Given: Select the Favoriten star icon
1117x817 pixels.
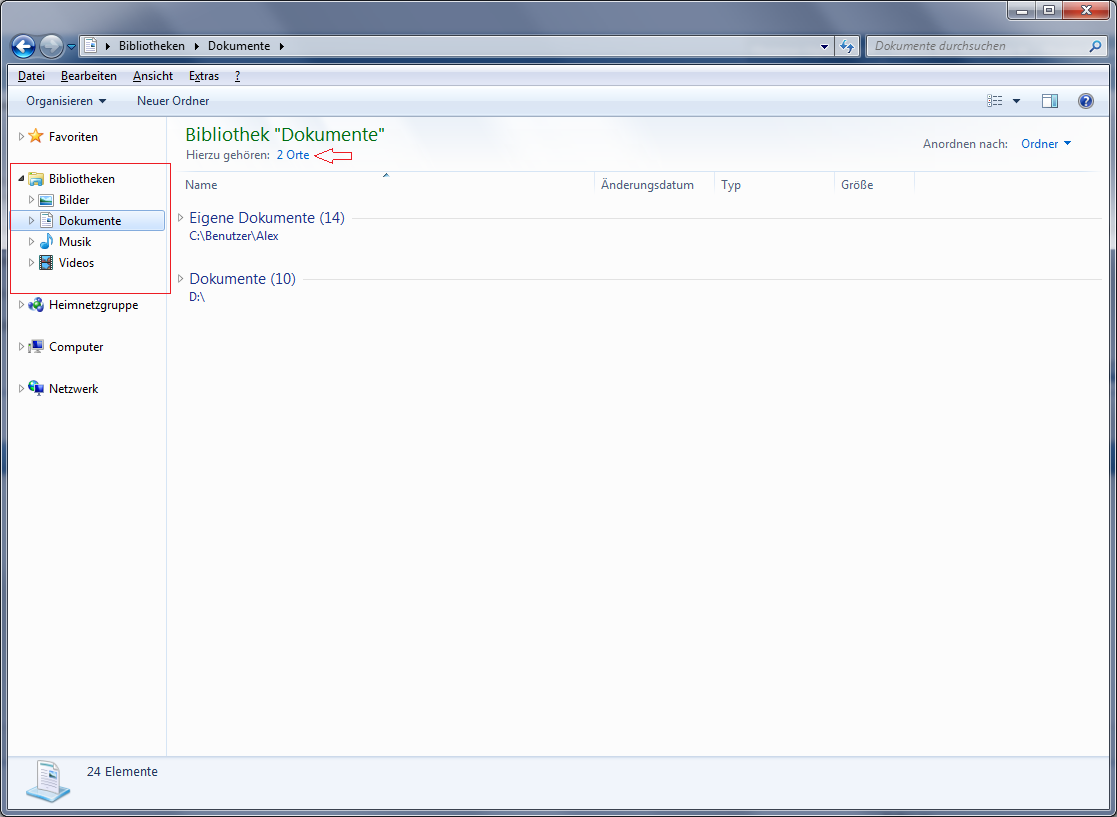Looking at the screenshot, I should click(x=36, y=136).
